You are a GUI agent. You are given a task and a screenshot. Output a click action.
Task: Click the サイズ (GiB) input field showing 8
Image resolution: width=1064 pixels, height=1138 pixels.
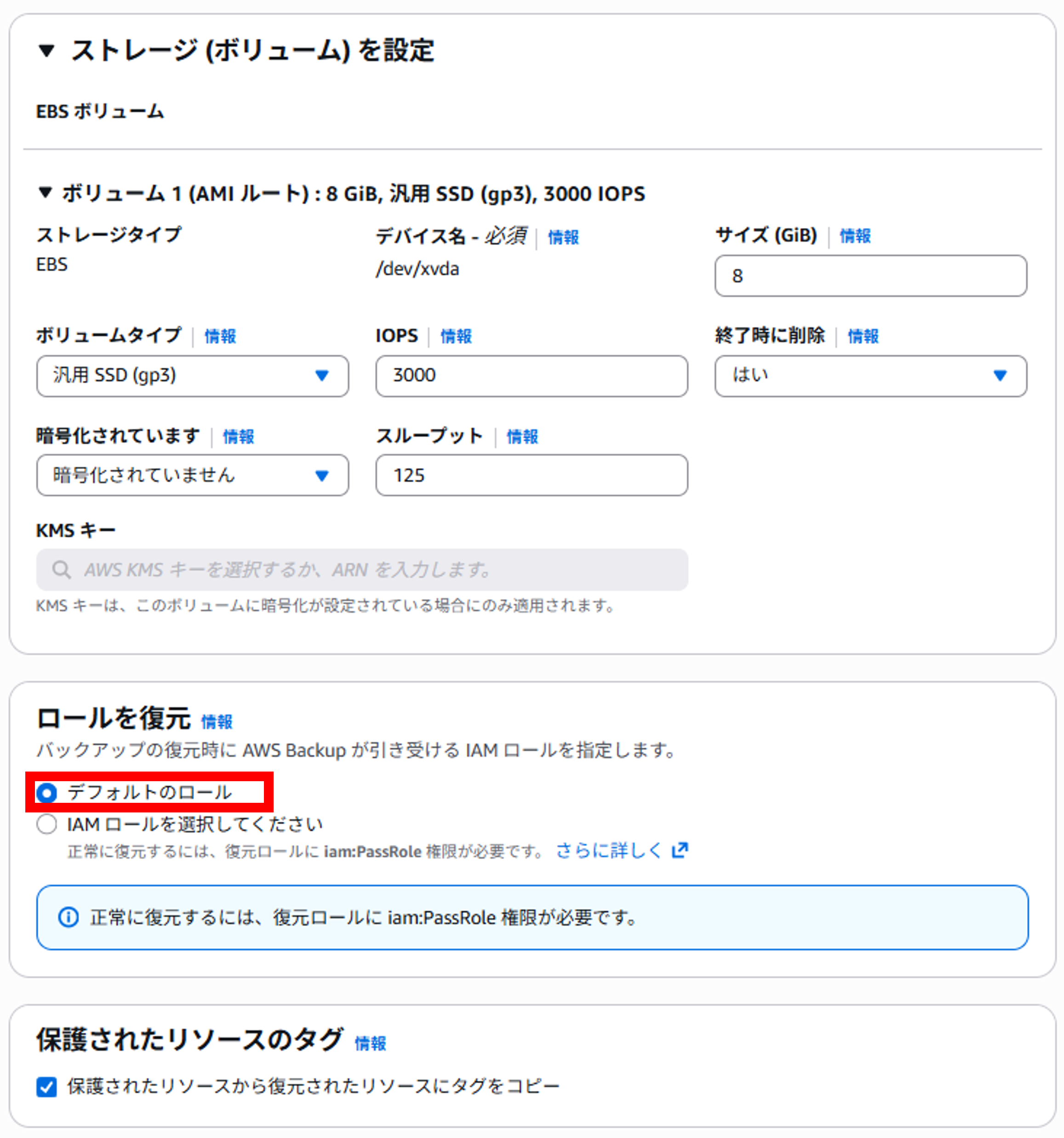[870, 276]
